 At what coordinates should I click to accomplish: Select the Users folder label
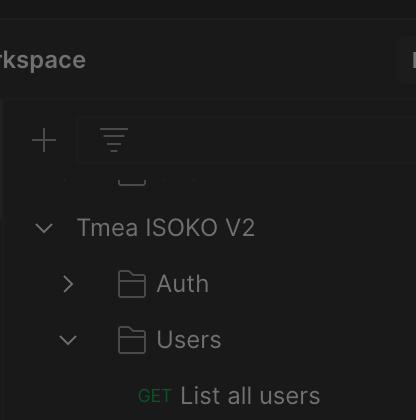[189, 340]
